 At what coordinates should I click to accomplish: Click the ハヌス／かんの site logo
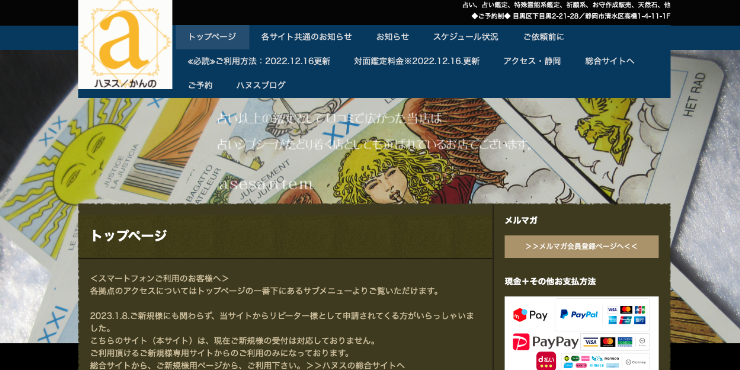(x=125, y=44)
